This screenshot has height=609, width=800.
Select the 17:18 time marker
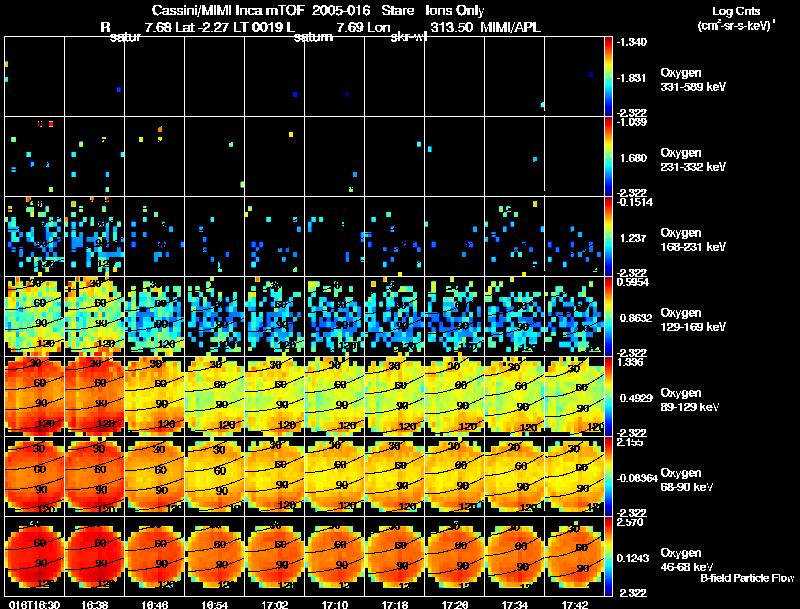(394, 604)
